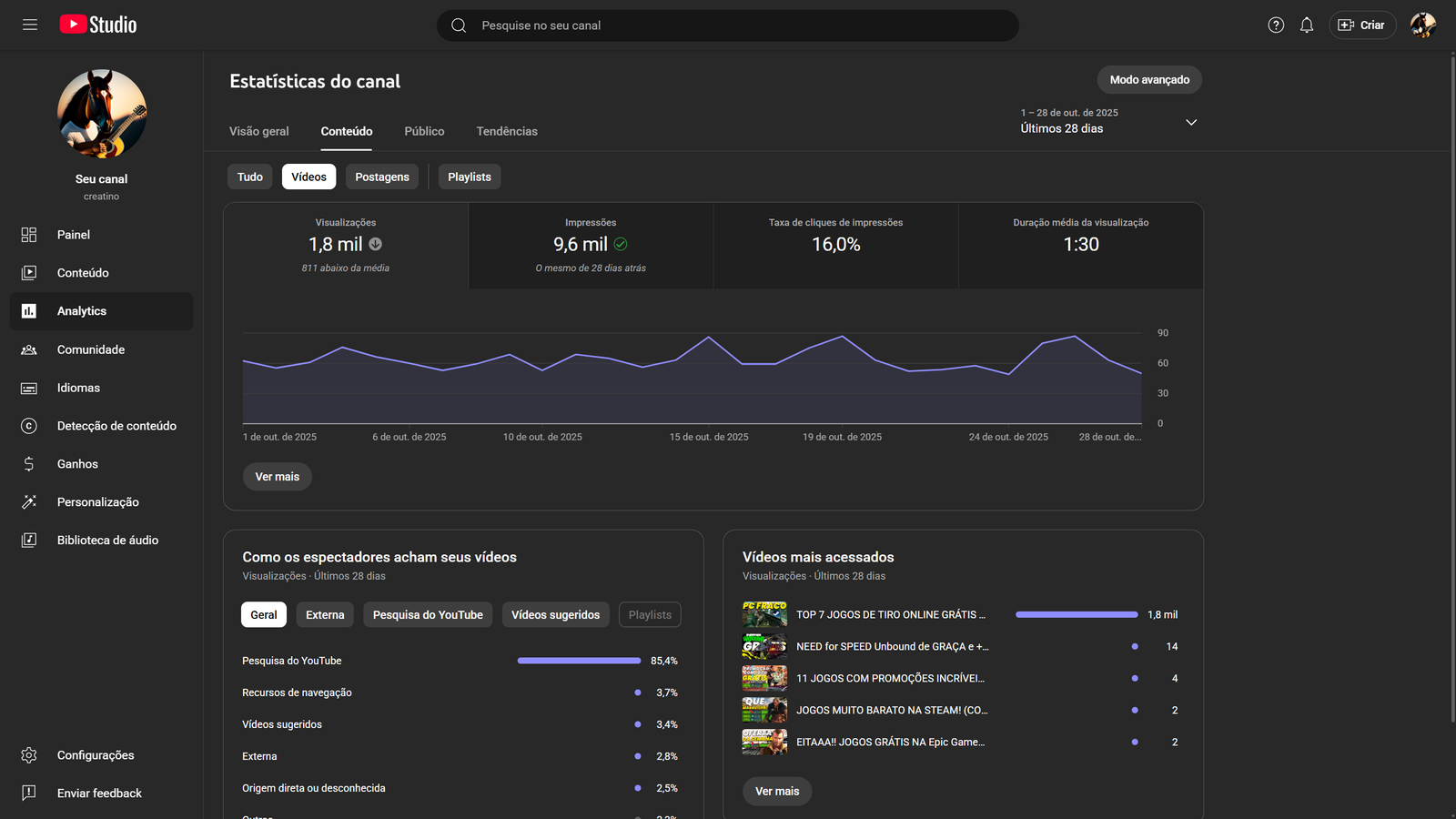
Task: Open the account avatar menu
Action: (x=1422, y=25)
